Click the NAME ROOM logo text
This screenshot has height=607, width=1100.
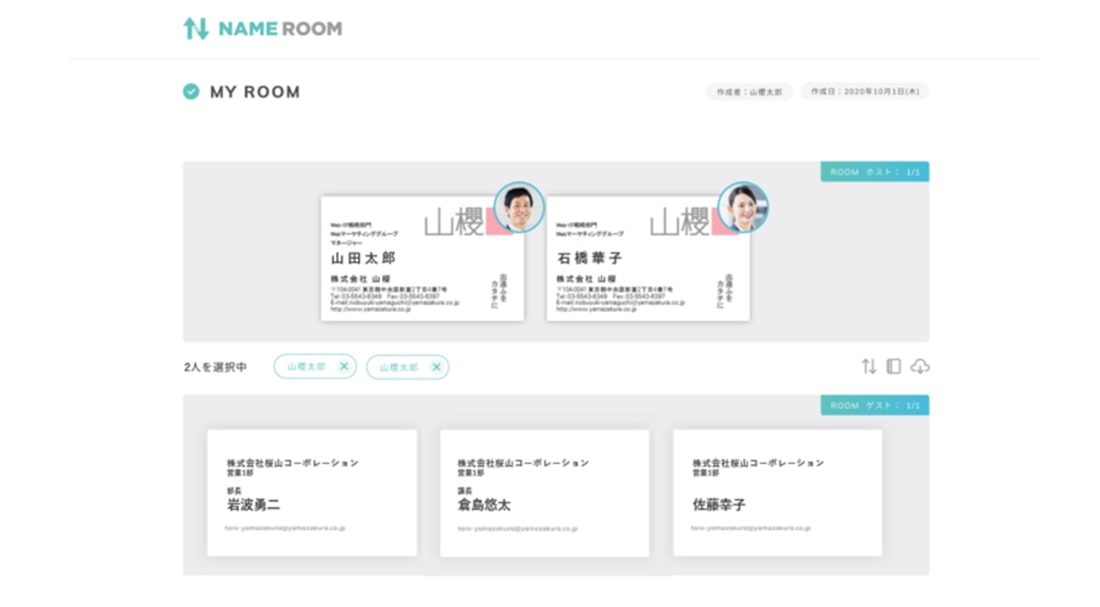click(x=280, y=29)
